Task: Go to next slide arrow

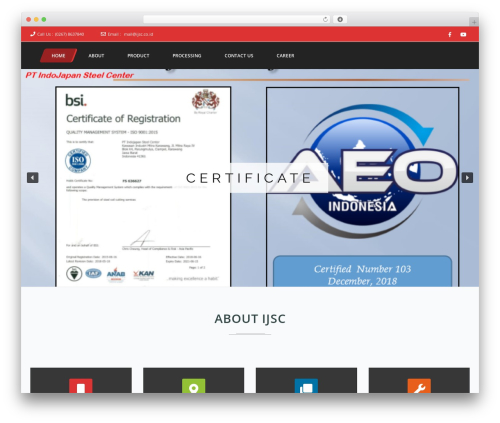Action: tap(467, 178)
